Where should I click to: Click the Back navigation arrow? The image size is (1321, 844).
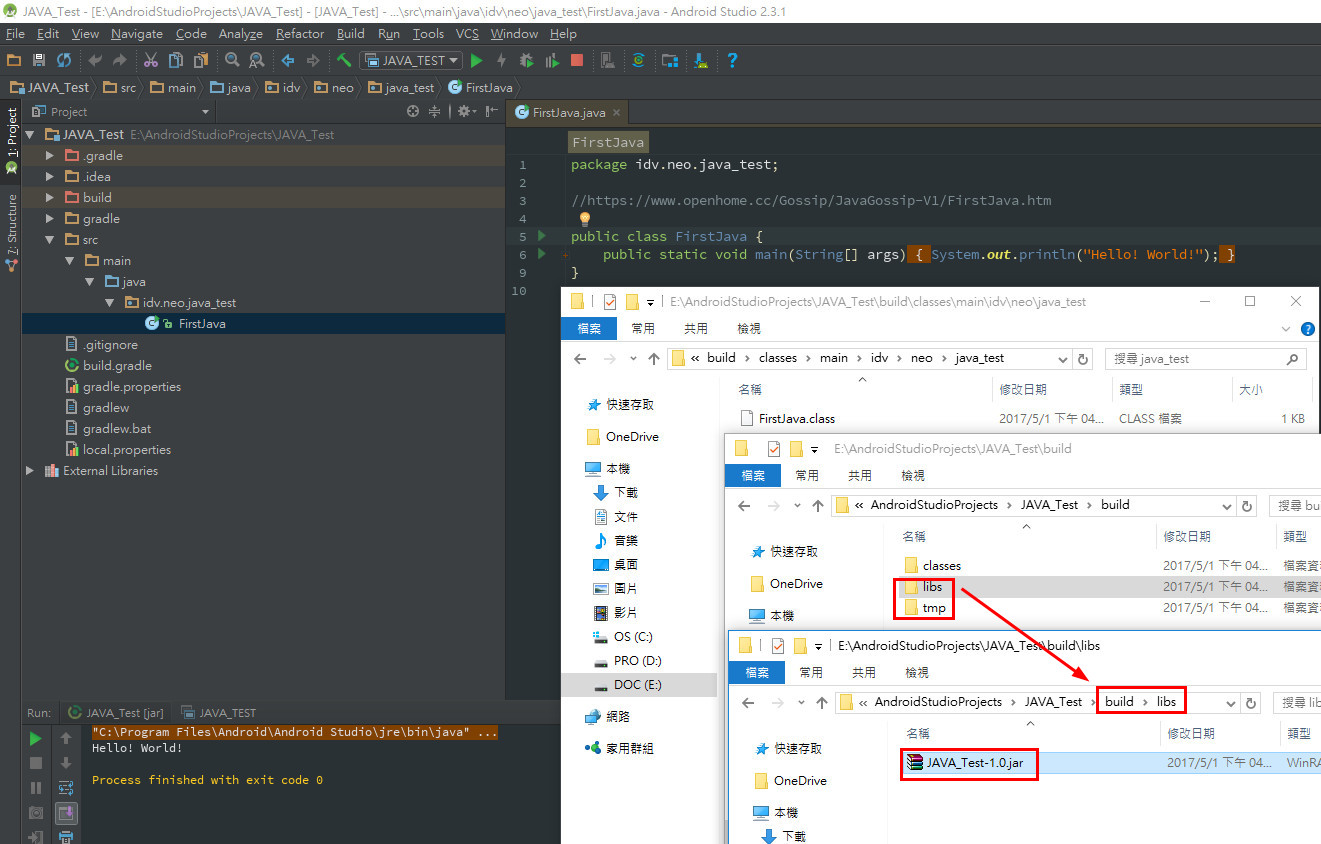[x=288, y=61]
